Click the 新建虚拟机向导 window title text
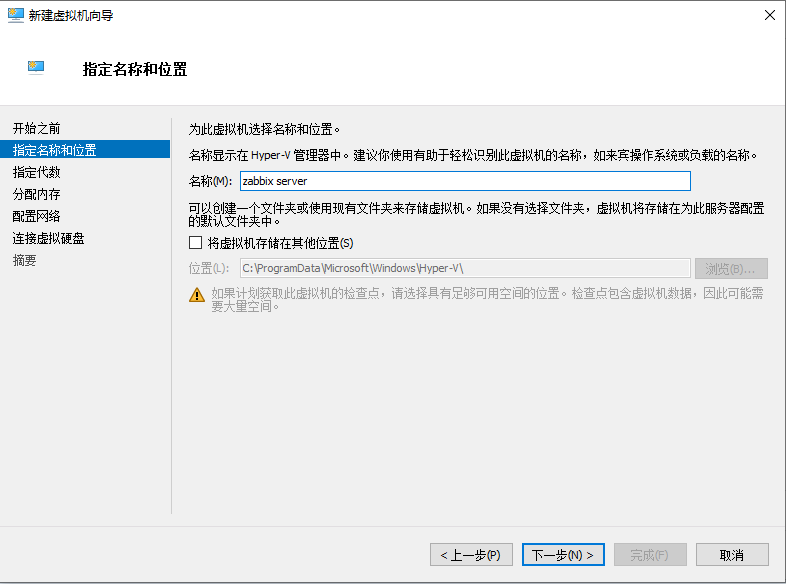786x584 pixels. (71, 16)
